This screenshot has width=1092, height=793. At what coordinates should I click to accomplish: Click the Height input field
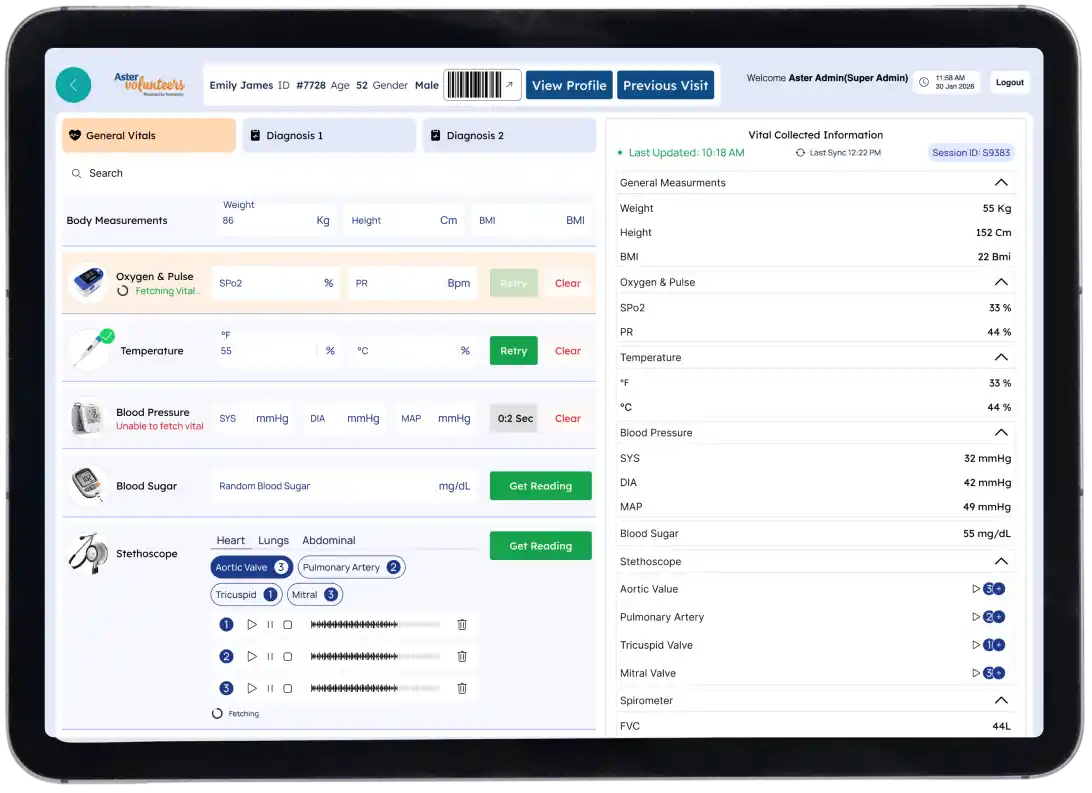[x=404, y=220]
